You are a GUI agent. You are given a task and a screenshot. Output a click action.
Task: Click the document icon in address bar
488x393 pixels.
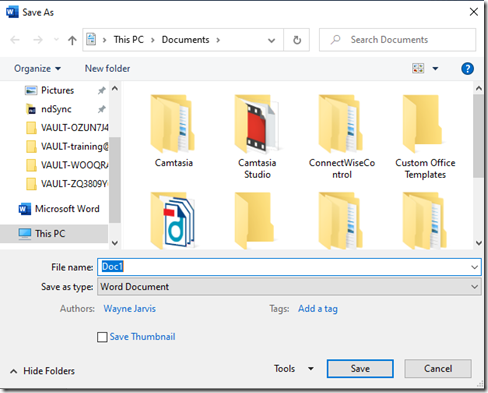[91, 39]
